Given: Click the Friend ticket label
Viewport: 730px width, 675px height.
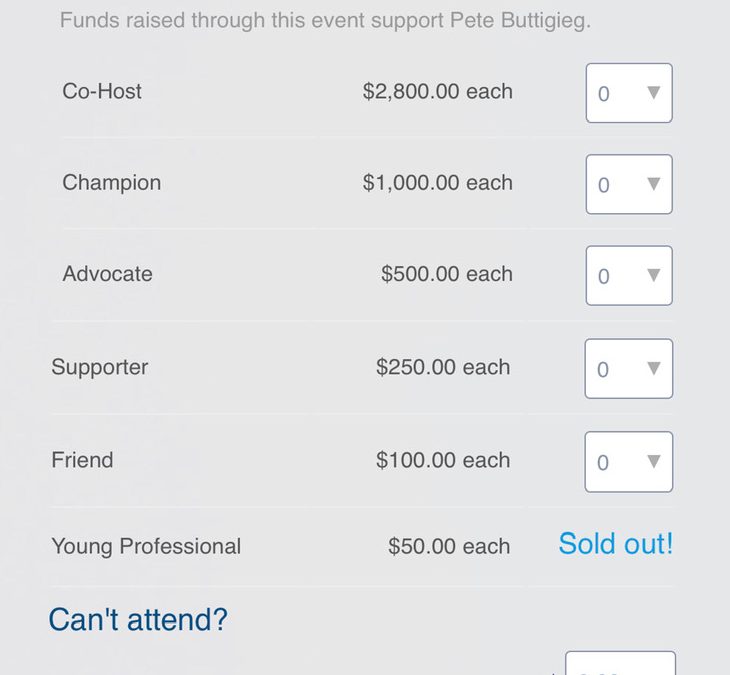Looking at the screenshot, I should pyautogui.click(x=82, y=460).
